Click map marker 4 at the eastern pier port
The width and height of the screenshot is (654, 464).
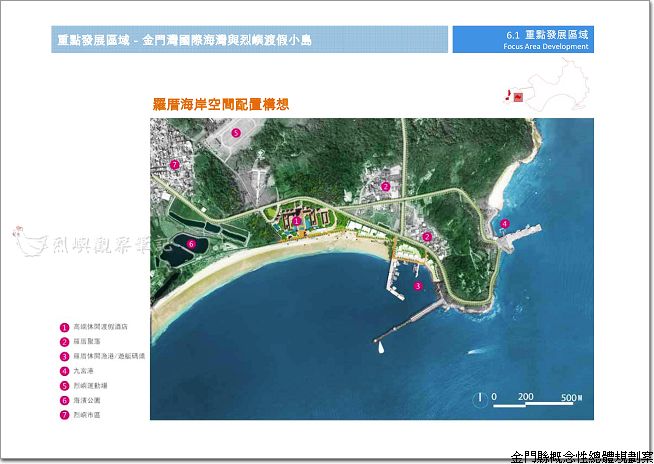pos(505,224)
